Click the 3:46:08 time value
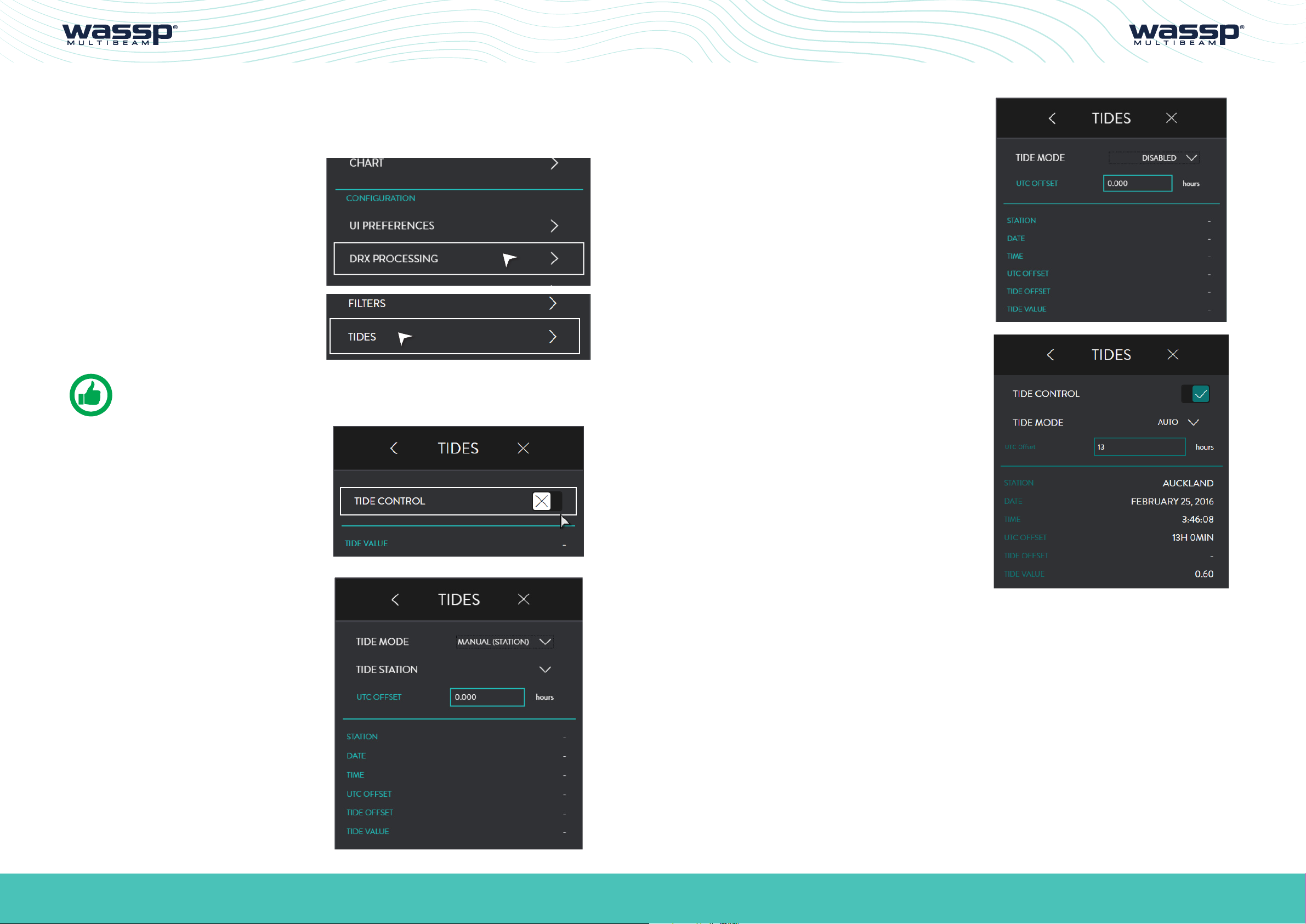The width and height of the screenshot is (1306, 924). (1197, 519)
